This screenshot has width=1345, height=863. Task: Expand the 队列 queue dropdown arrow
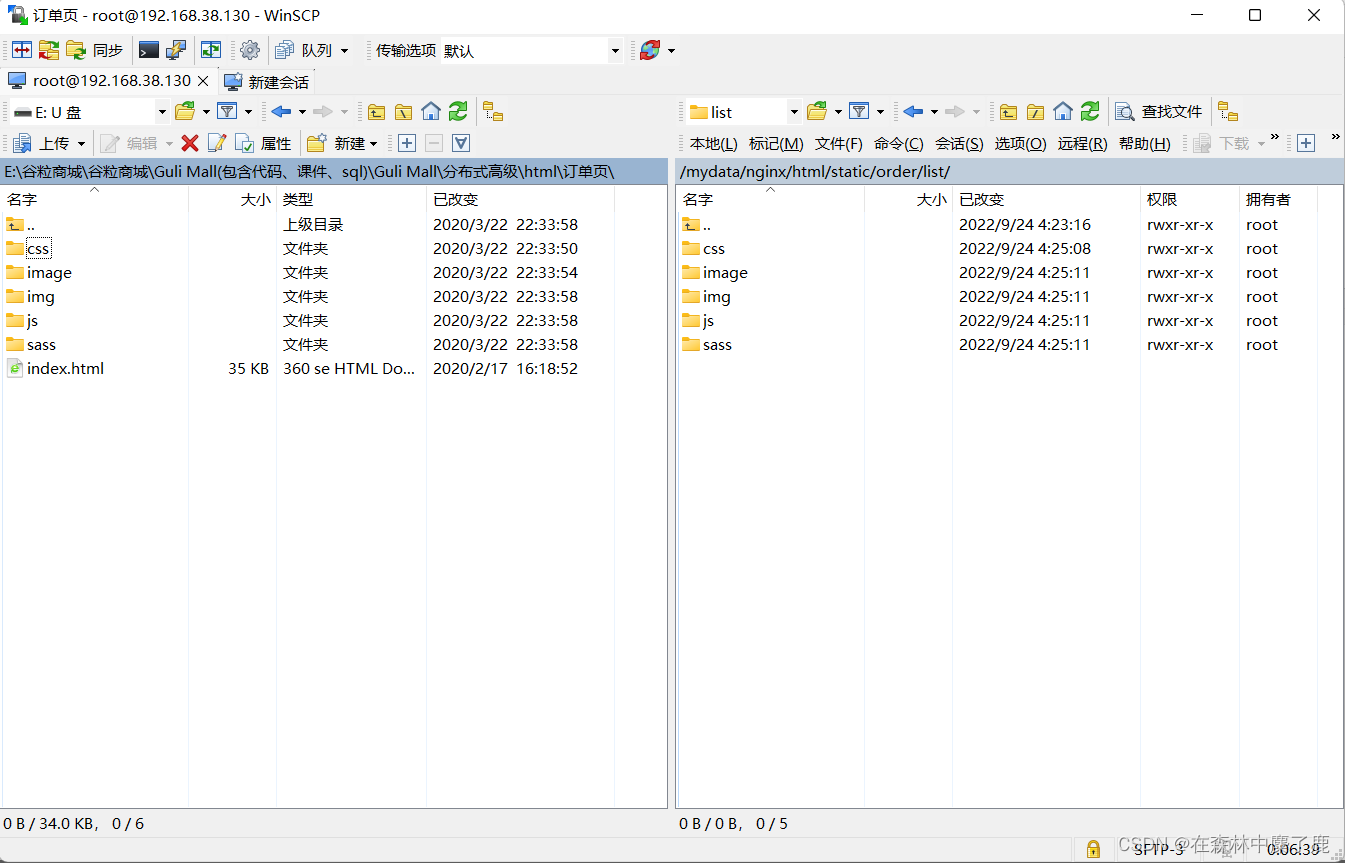(345, 50)
